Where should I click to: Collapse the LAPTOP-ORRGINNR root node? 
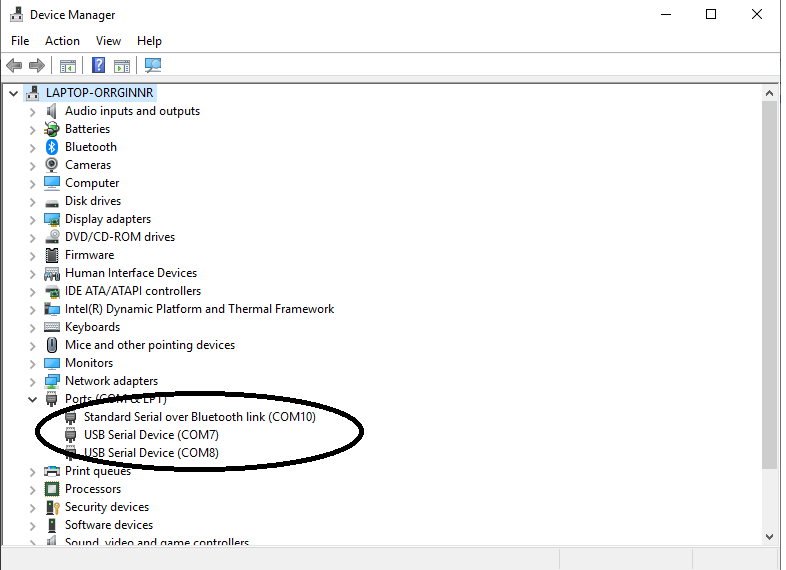click(13, 93)
